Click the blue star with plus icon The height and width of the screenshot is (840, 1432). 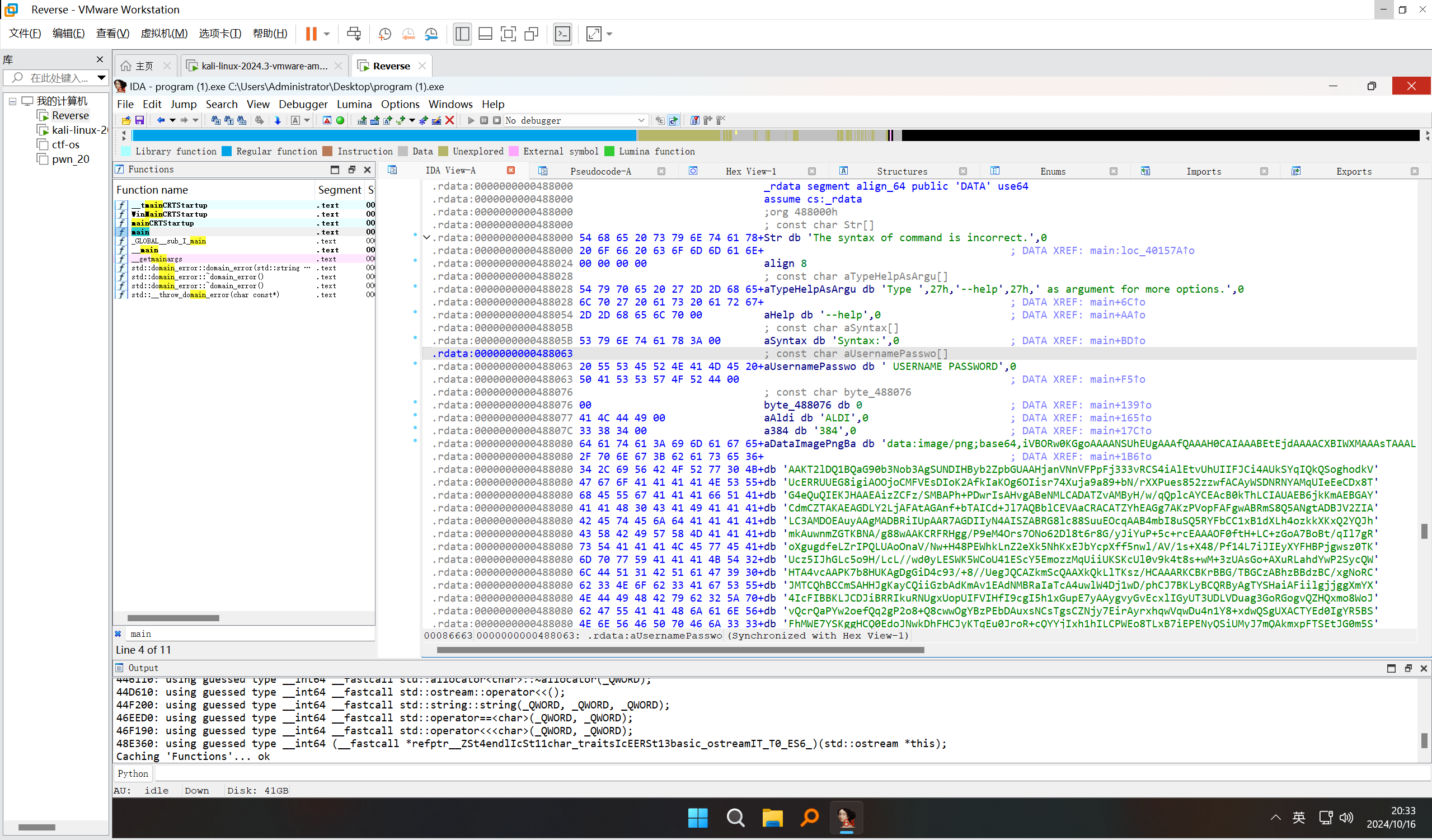coord(424,120)
